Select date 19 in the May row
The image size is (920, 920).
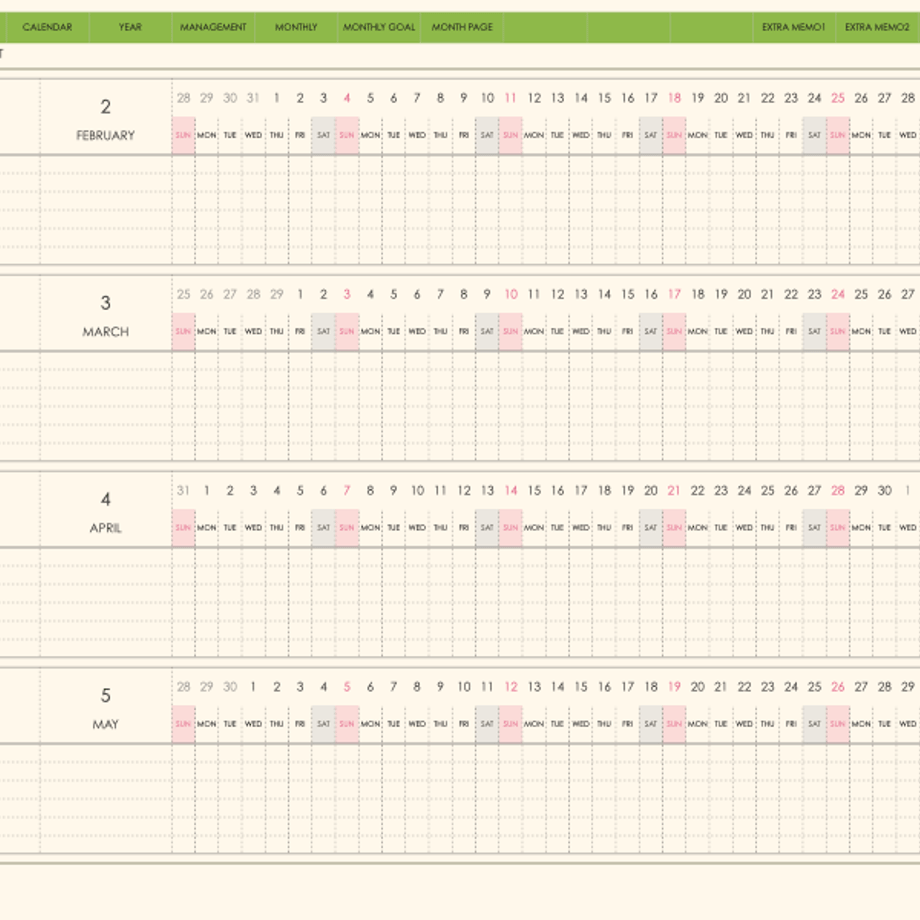tap(674, 687)
